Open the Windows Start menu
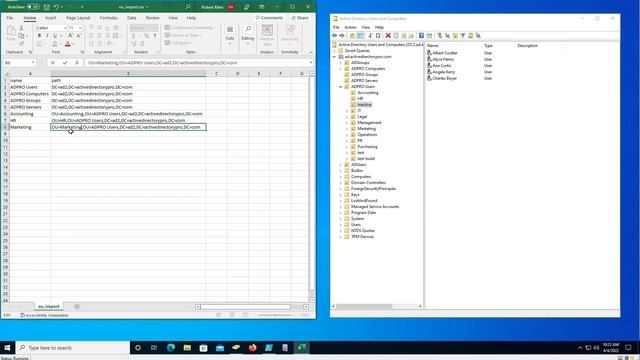 [7, 348]
